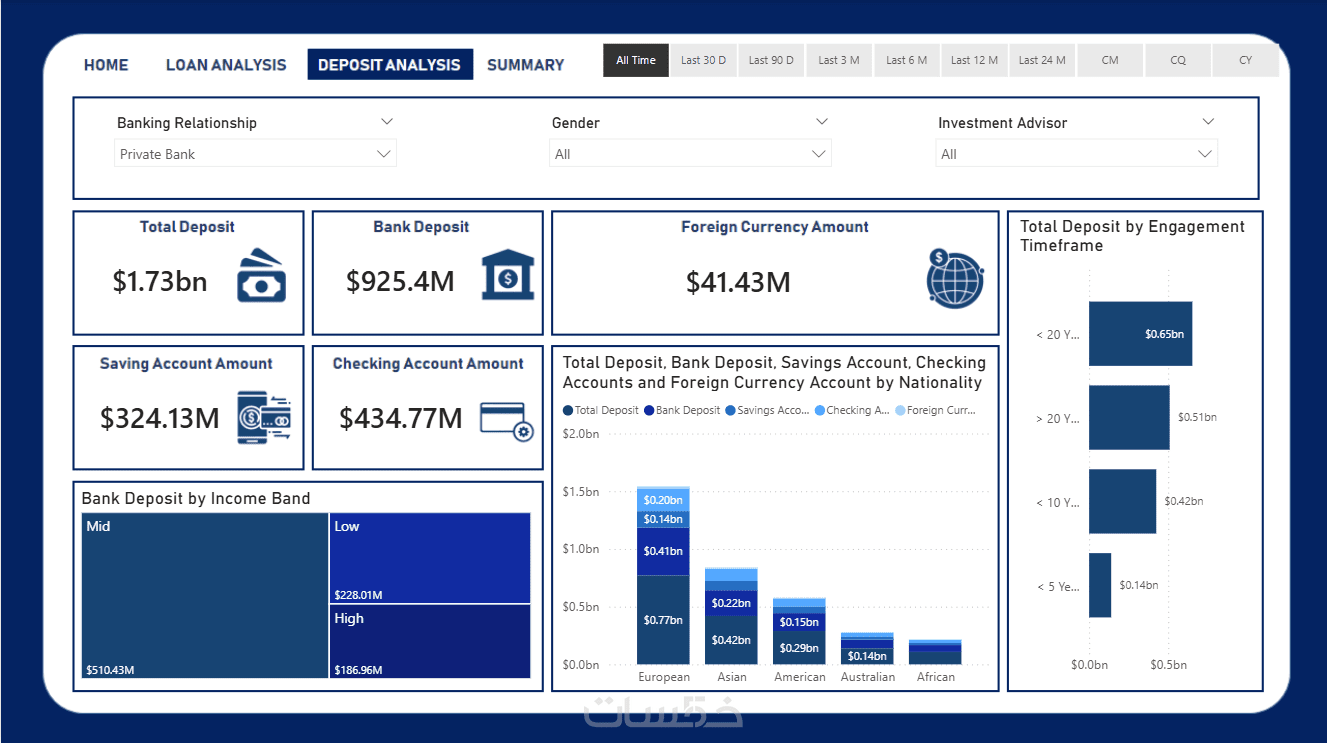Click the Total Deposit by Engagement Timeframe title
1327x743 pixels.
click(1132, 236)
